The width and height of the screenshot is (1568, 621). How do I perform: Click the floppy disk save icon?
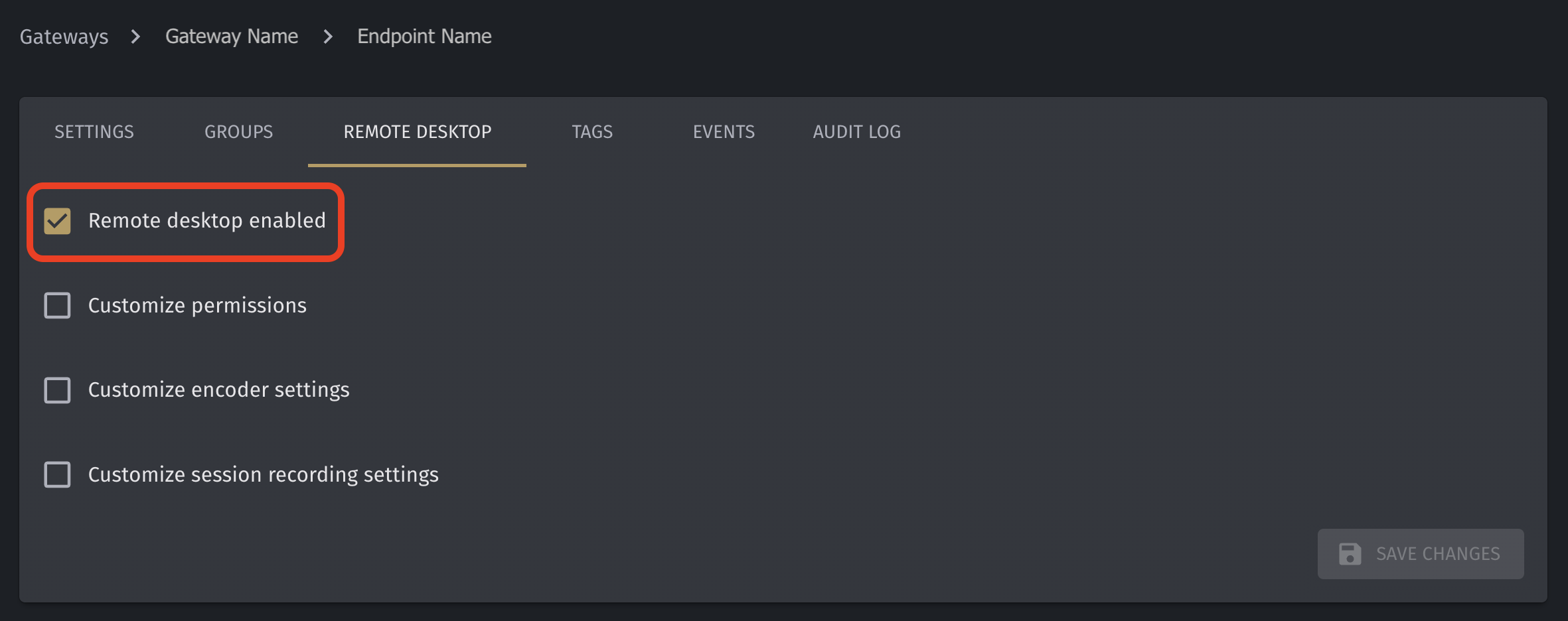tap(1350, 554)
